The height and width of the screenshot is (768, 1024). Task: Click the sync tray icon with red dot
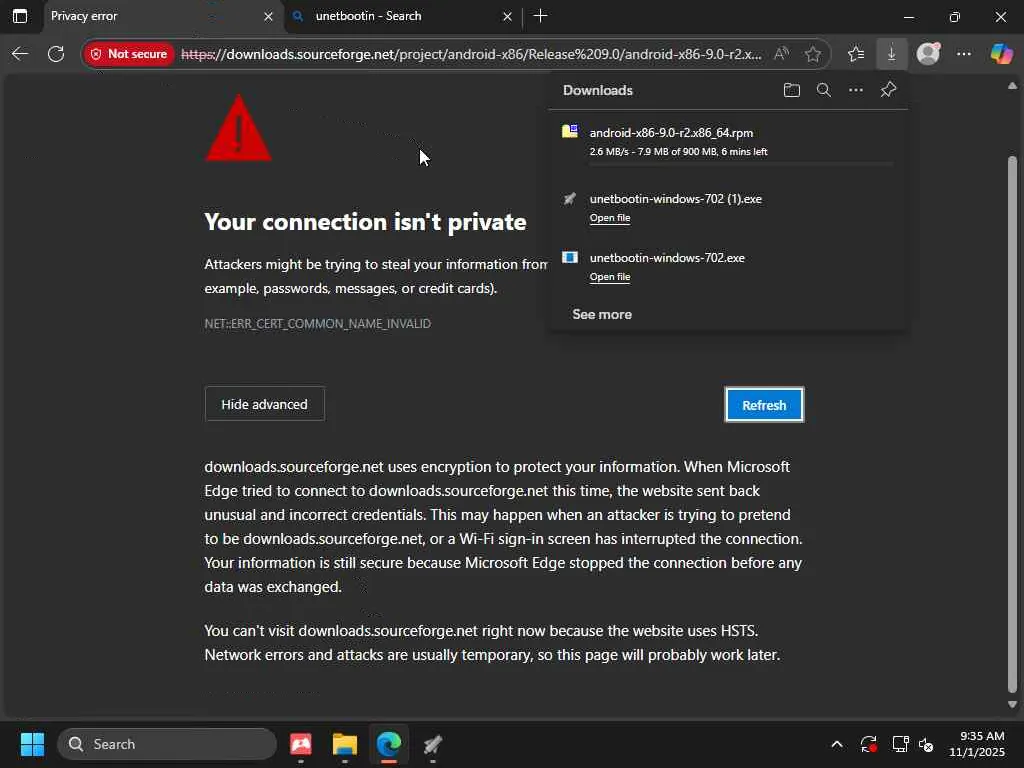[x=868, y=744]
